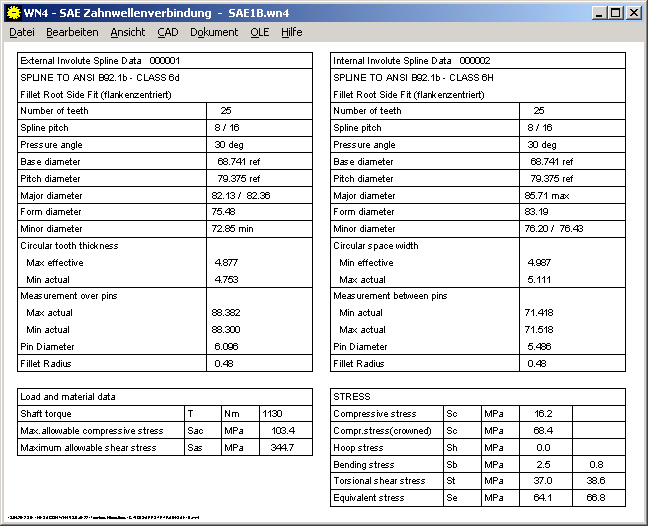Maximize the WN4 window
This screenshot has height=526, width=648.
click(615, 13)
